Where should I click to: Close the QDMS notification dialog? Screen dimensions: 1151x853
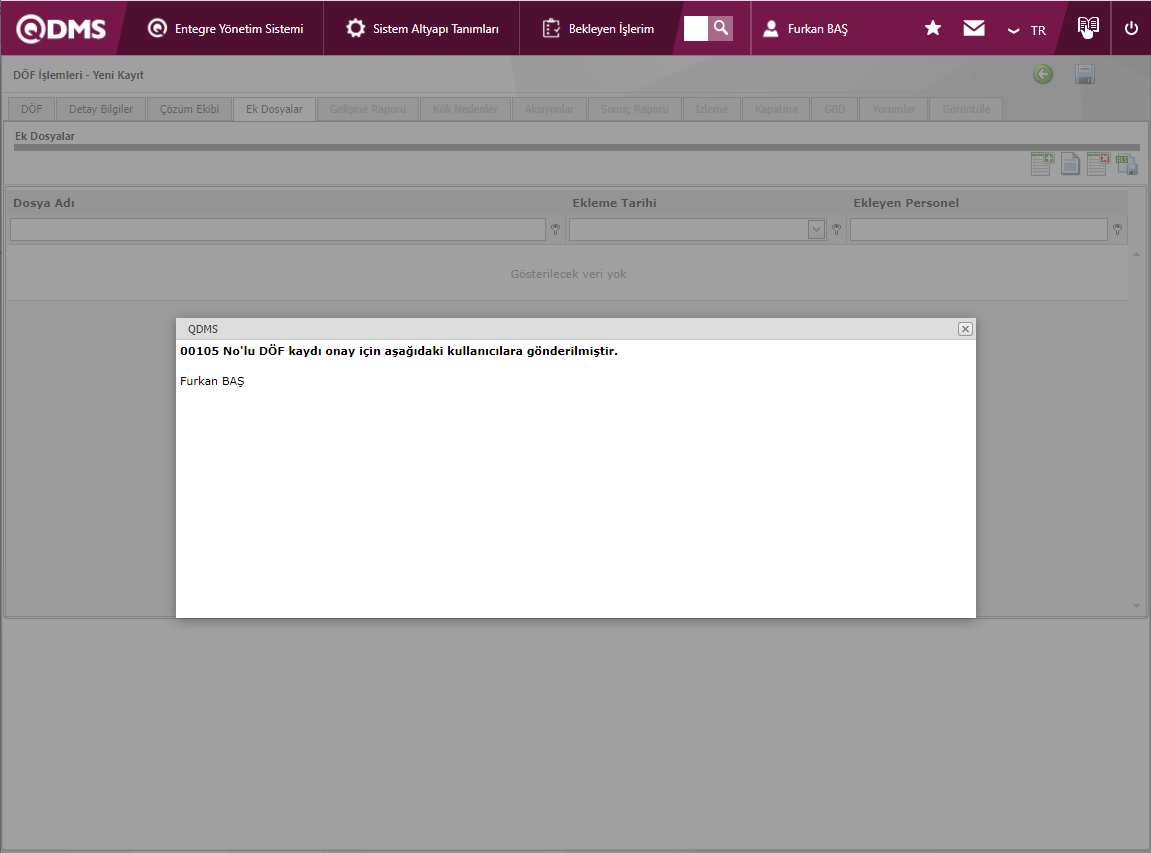pos(965,329)
